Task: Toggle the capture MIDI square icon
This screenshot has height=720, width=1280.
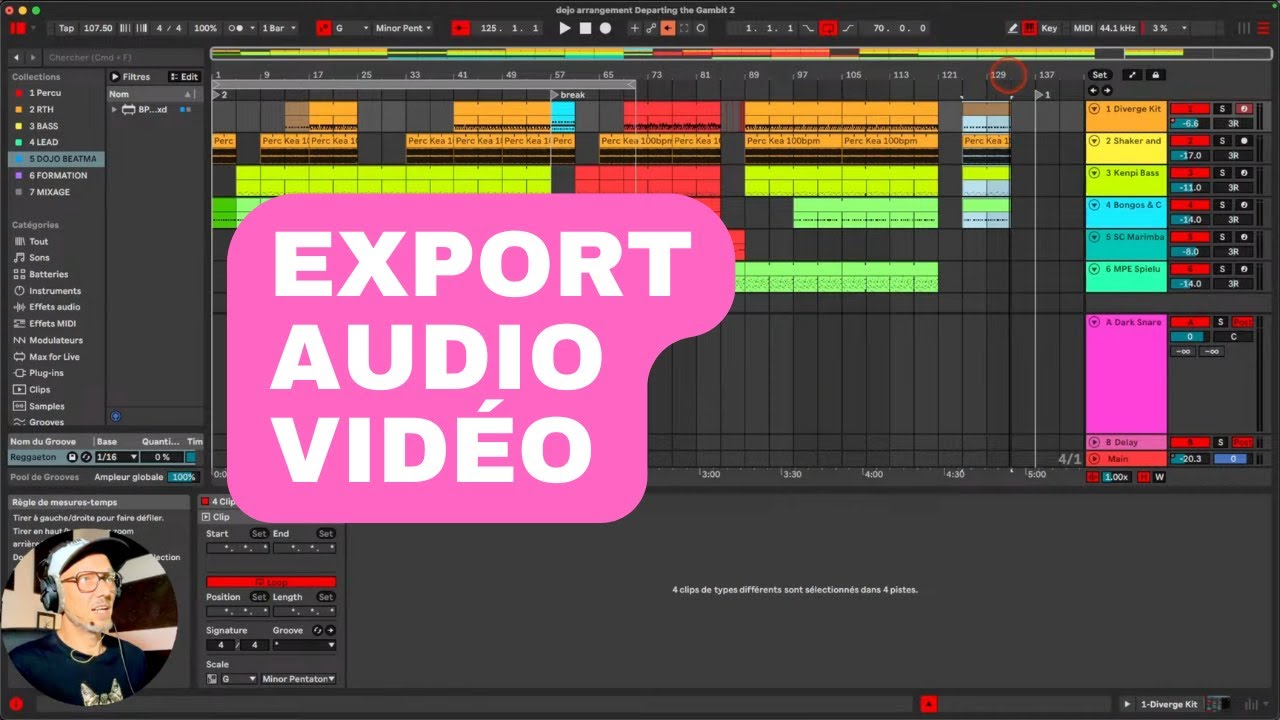Action: [x=684, y=28]
